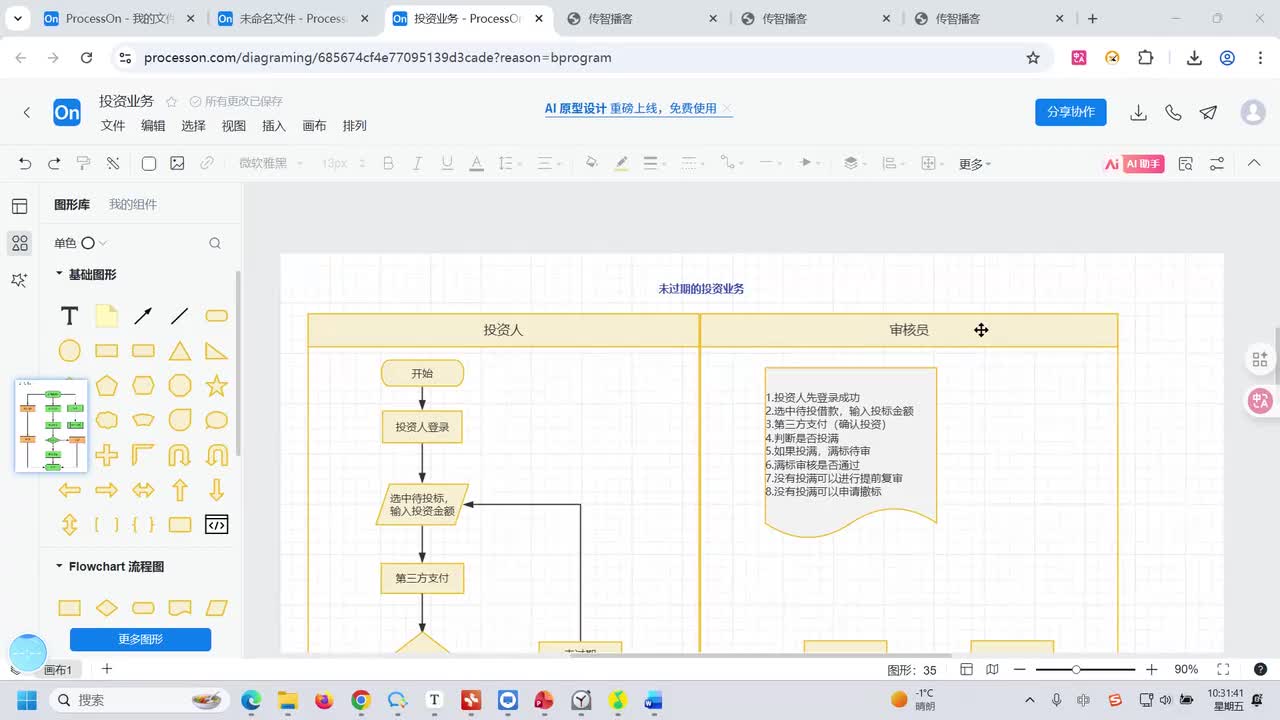Image resolution: width=1280 pixels, height=720 pixels.
Task: Select the pentagon shape
Action: click(106, 385)
